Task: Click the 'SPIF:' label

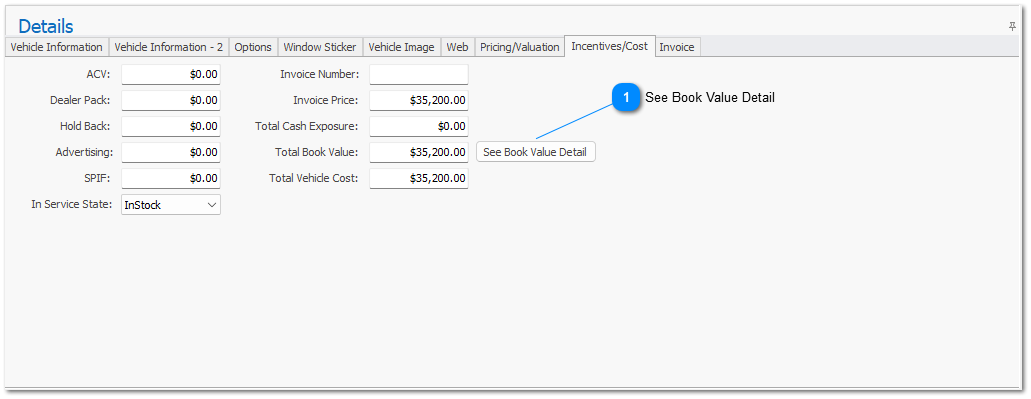Action: pos(97,178)
